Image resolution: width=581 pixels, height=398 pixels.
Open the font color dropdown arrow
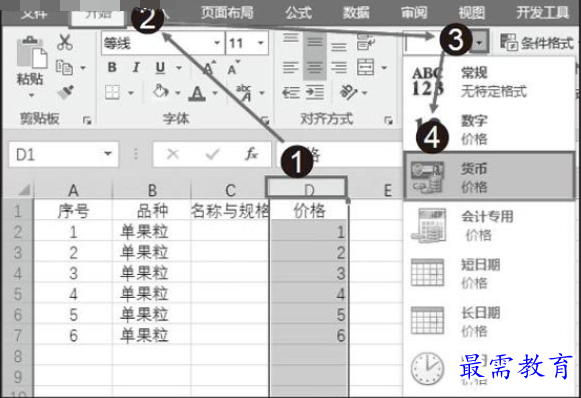click(x=215, y=93)
